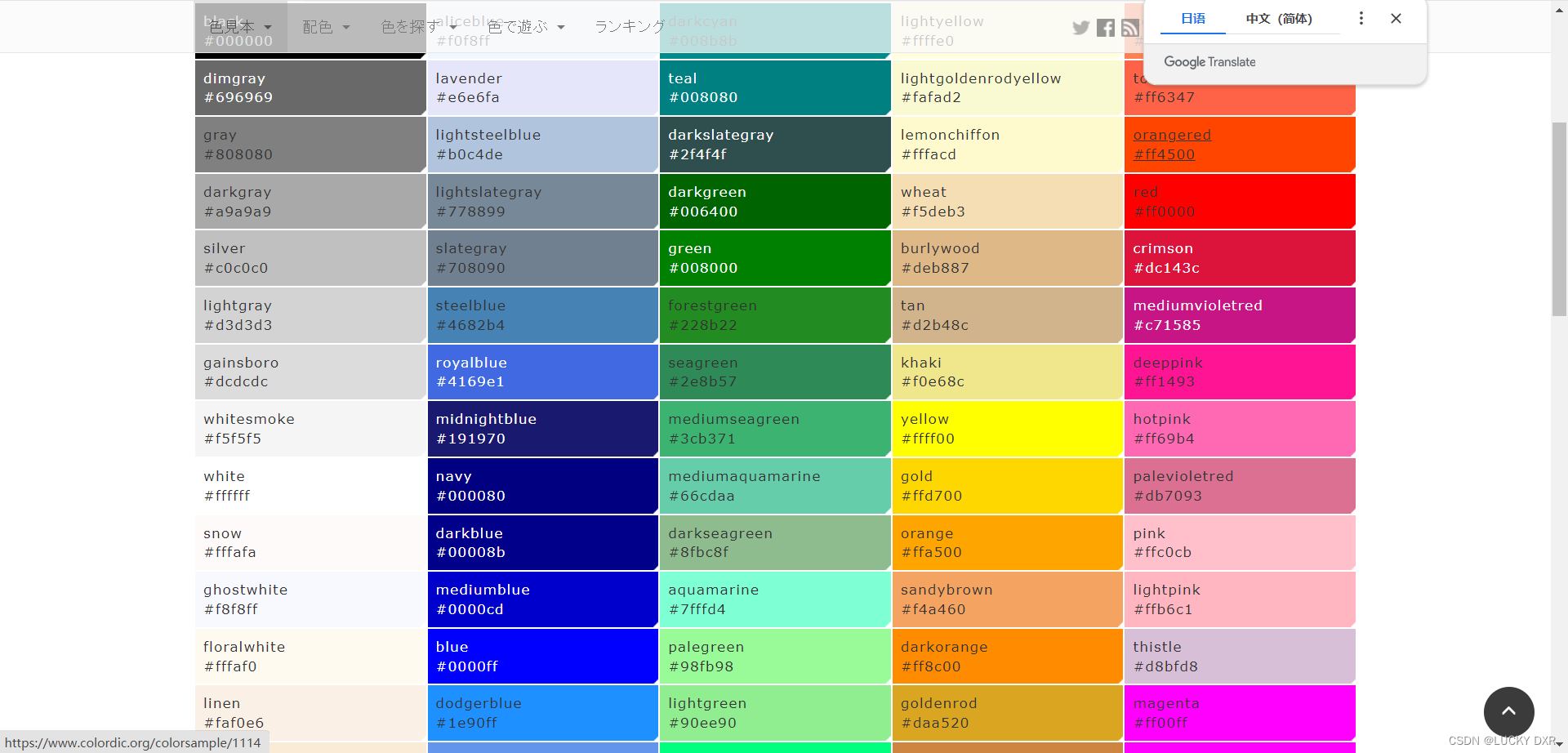Pick the mediumaquamarine #66cdaa swatch
The width and height of the screenshot is (1568, 753).
(775, 486)
